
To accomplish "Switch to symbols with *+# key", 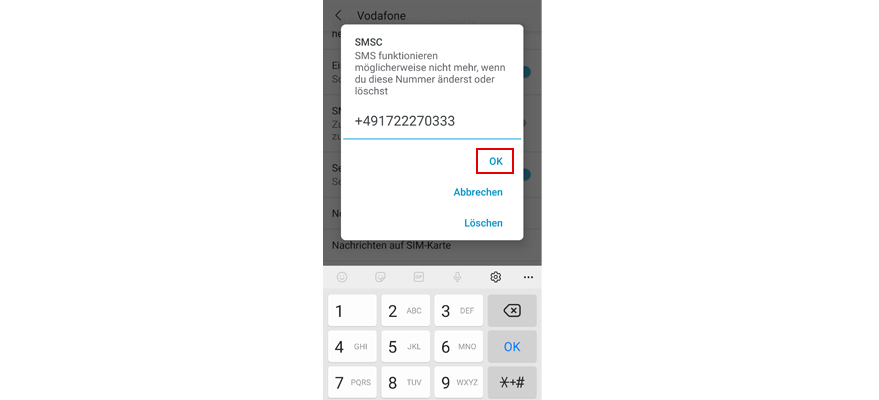I will click(512, 383).
